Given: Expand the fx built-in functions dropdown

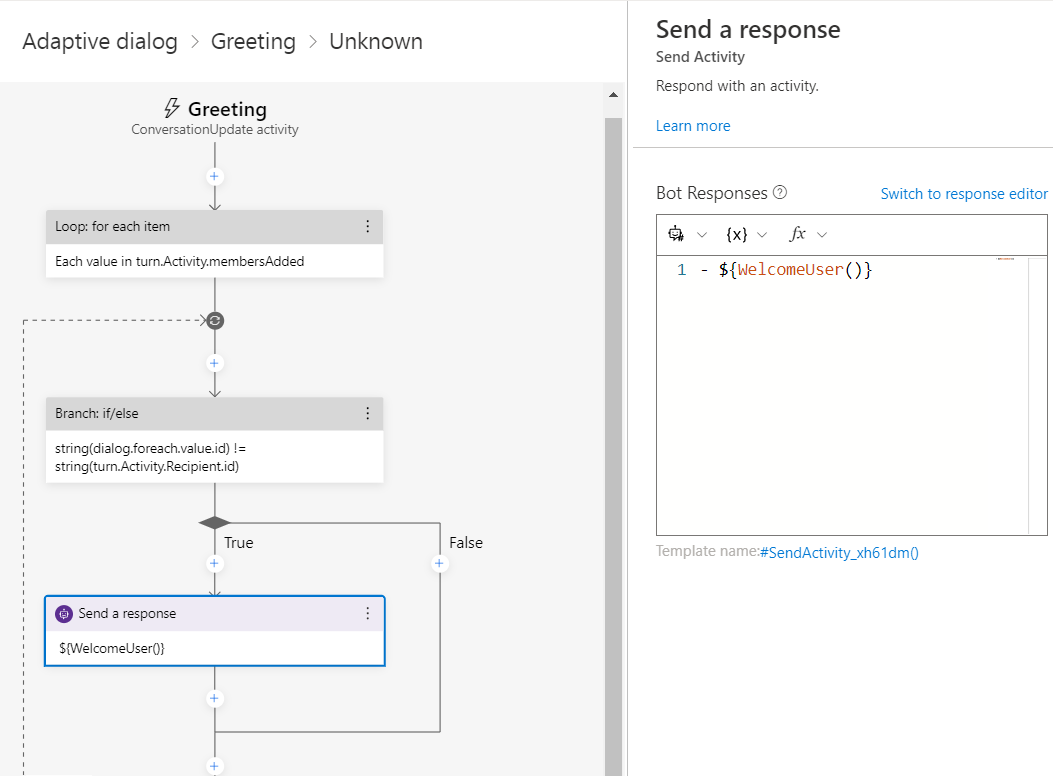Looking at the screenshot, I should point(808,234).
